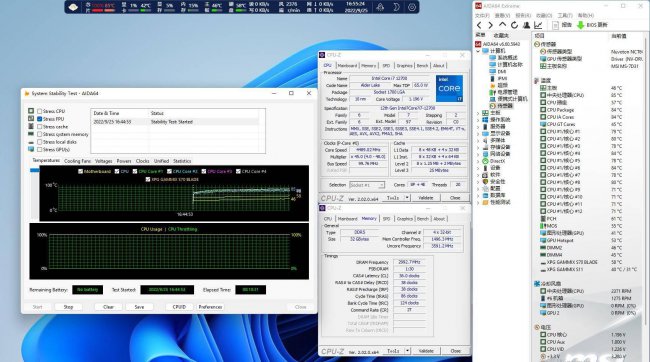Toggle the XPG GAMMIX S70 BLADE legend checkbox
This screenshot has height=362, width=650.
pos(148,180)
